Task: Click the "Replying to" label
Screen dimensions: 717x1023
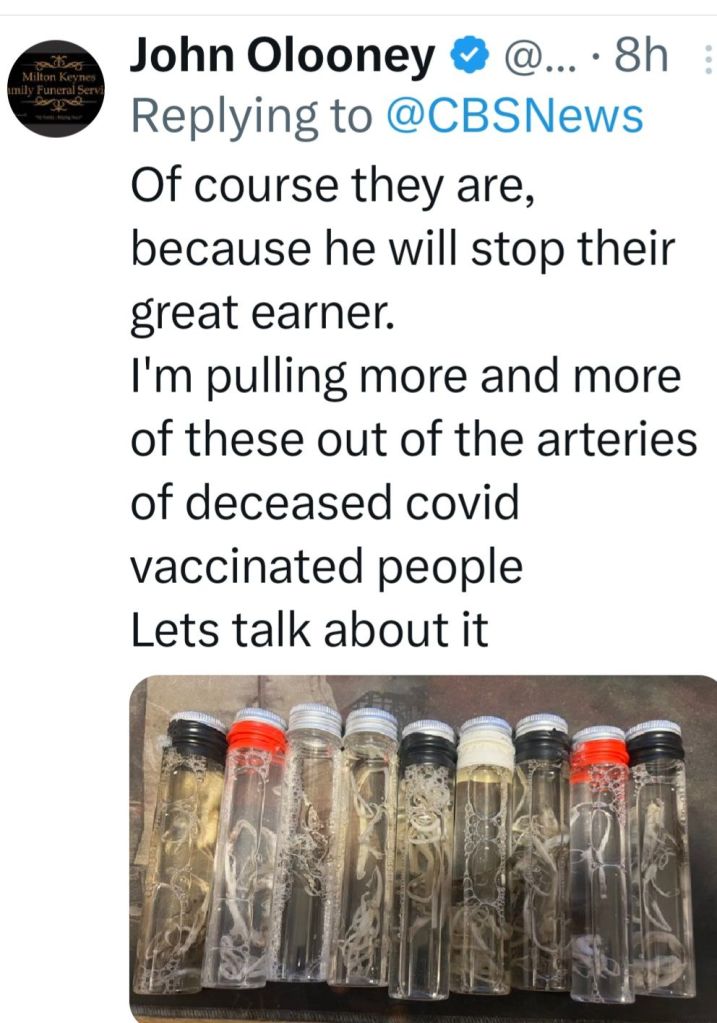Action: (x=250, y=117)
